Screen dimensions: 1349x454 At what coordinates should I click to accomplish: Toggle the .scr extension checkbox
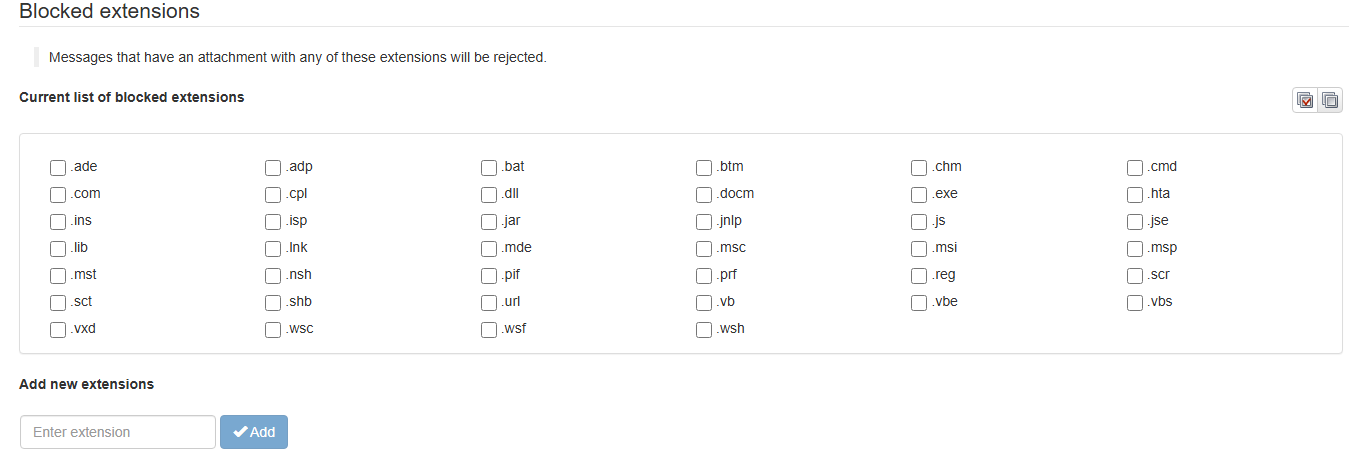point(1135,275)
